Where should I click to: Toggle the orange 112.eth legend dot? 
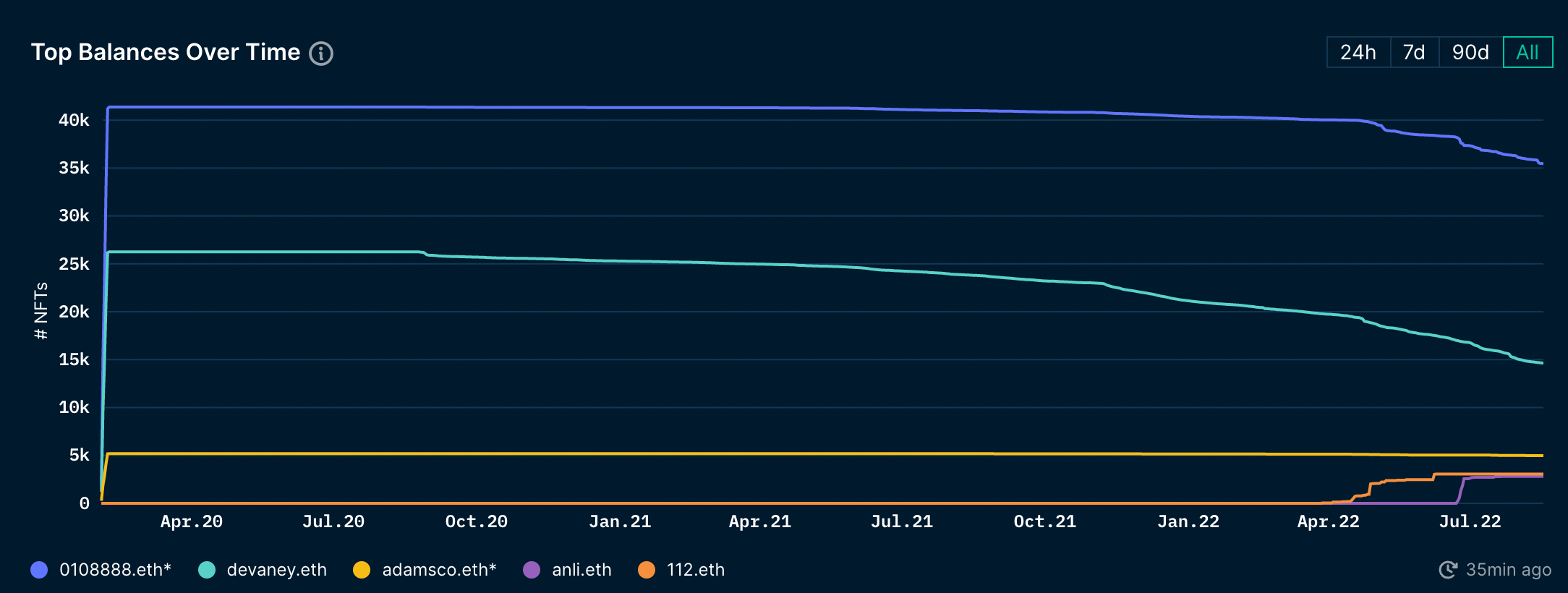click(x=647, y=570)
